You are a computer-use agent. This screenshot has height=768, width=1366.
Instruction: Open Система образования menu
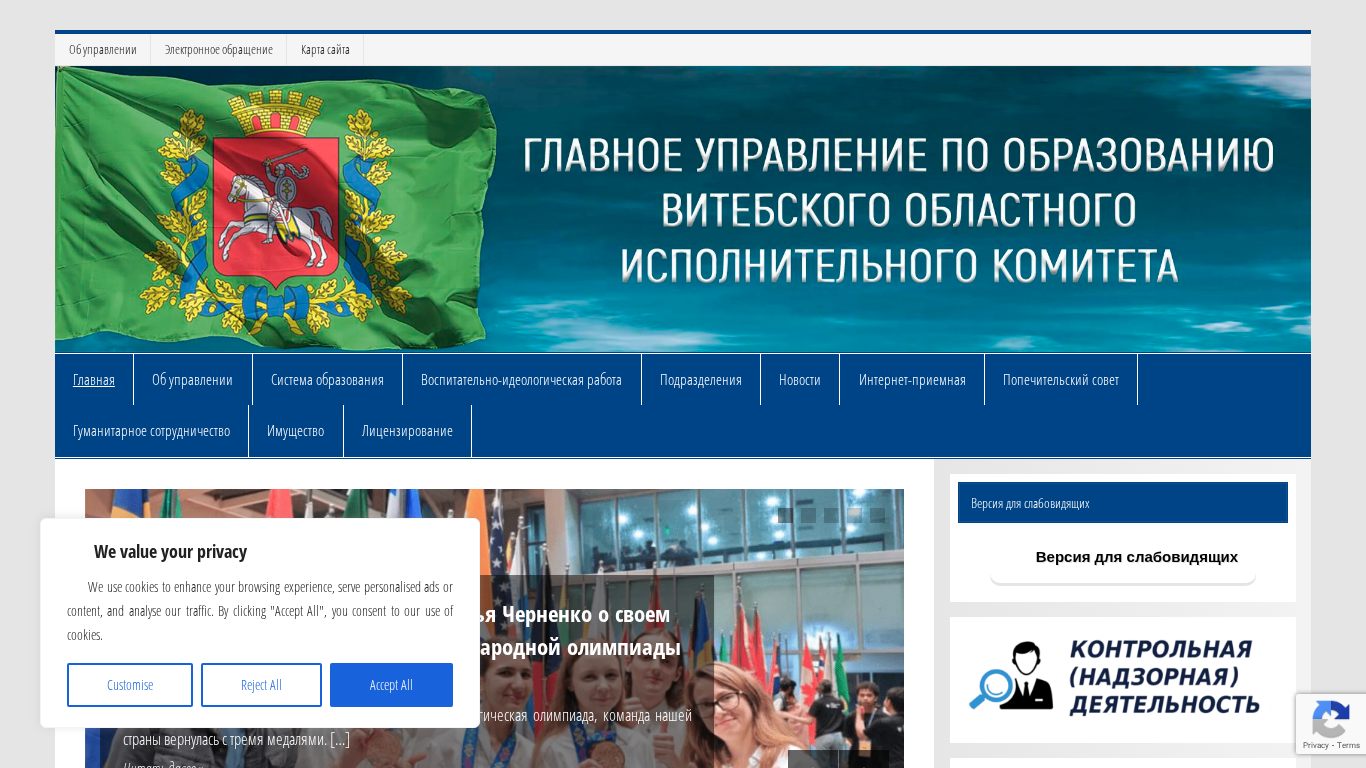click(327, 380)
